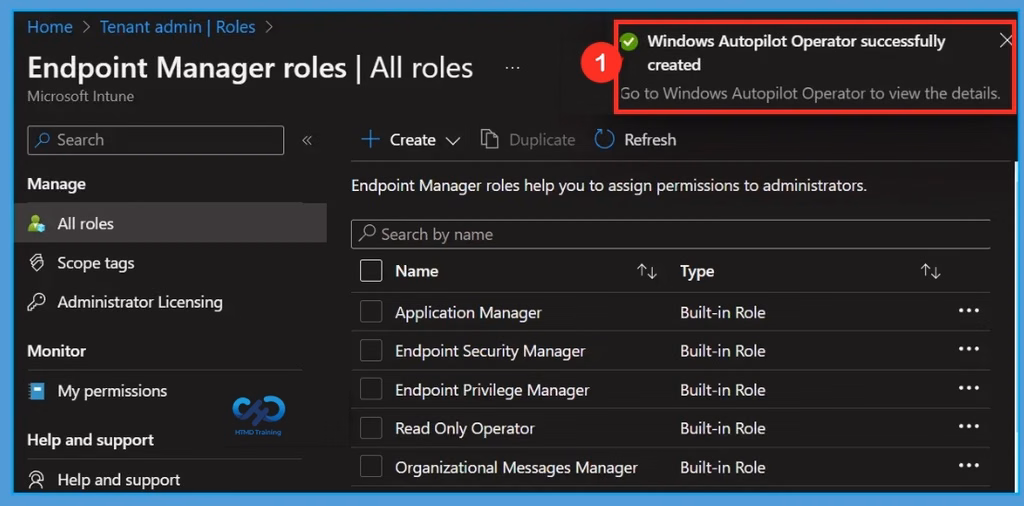Viewport: 1024px width, 506px height.
Task: Open the Read Only Operator role
Action: tap(464, 429)
